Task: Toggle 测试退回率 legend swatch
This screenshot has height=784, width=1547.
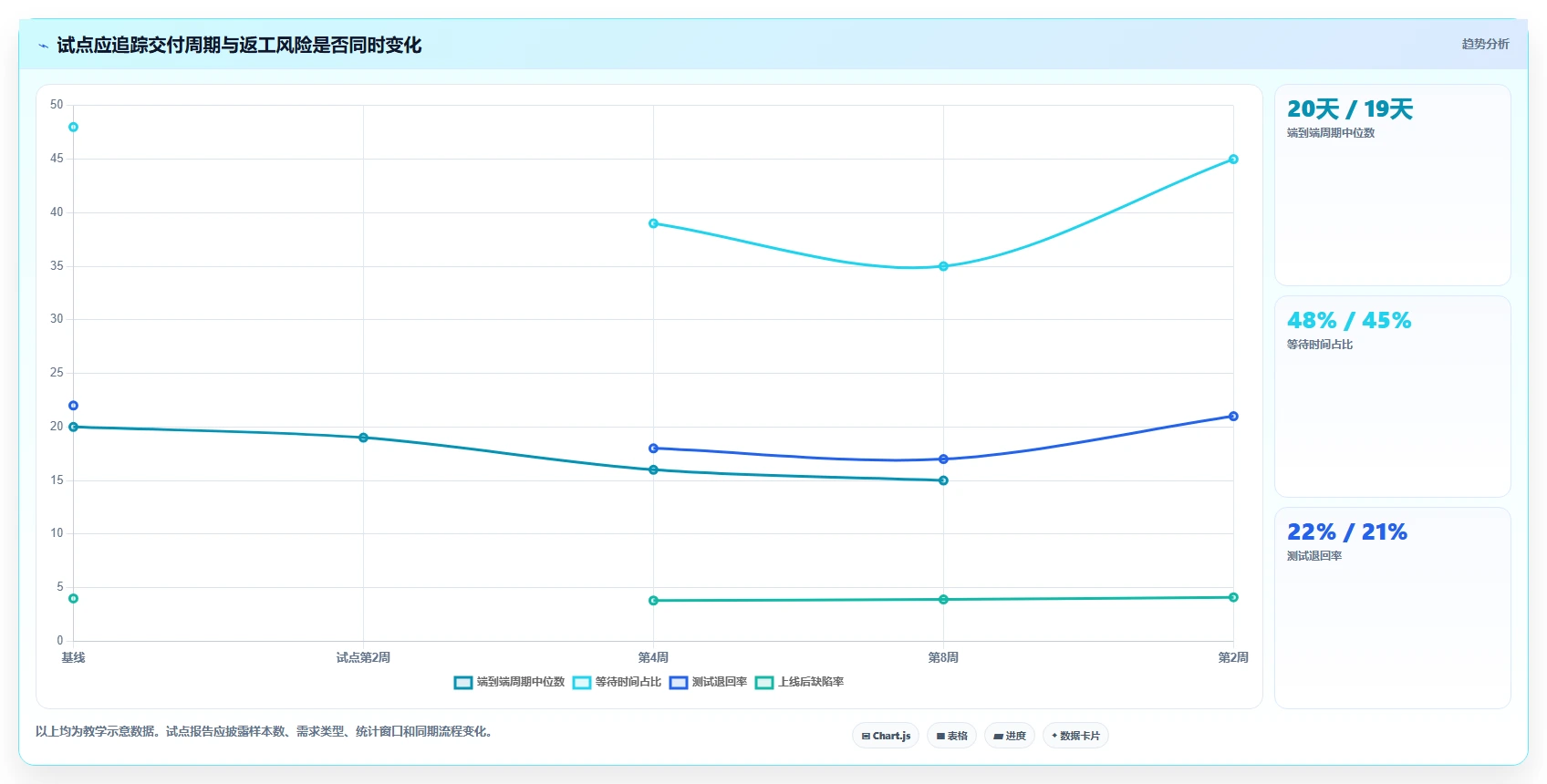Action: [679, 683]
